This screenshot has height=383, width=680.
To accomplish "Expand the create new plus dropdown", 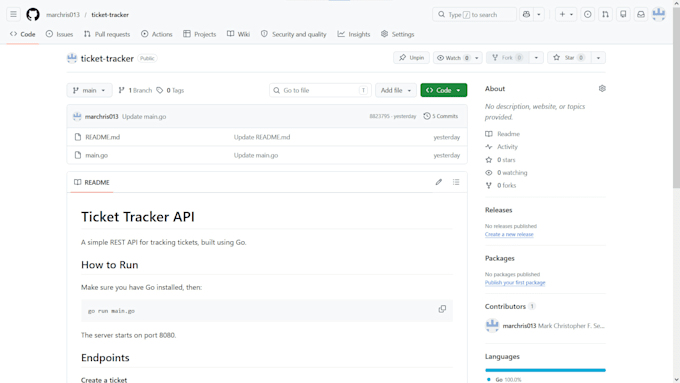I will (x=566, y=14).
